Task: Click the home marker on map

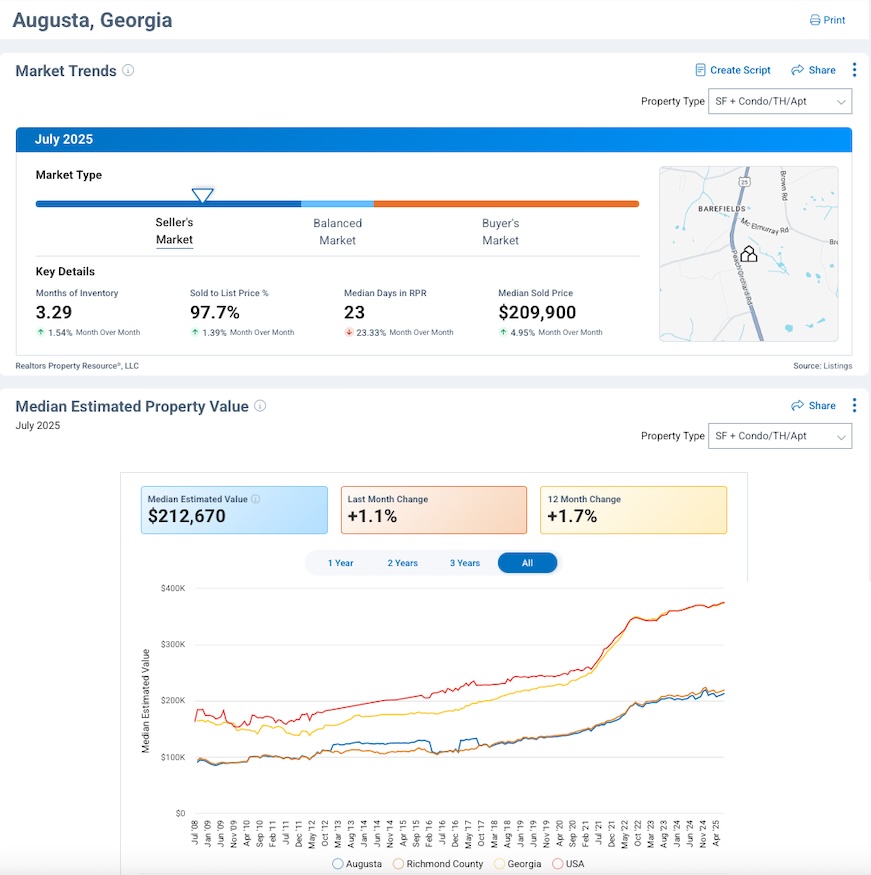Action: (749, 254)
